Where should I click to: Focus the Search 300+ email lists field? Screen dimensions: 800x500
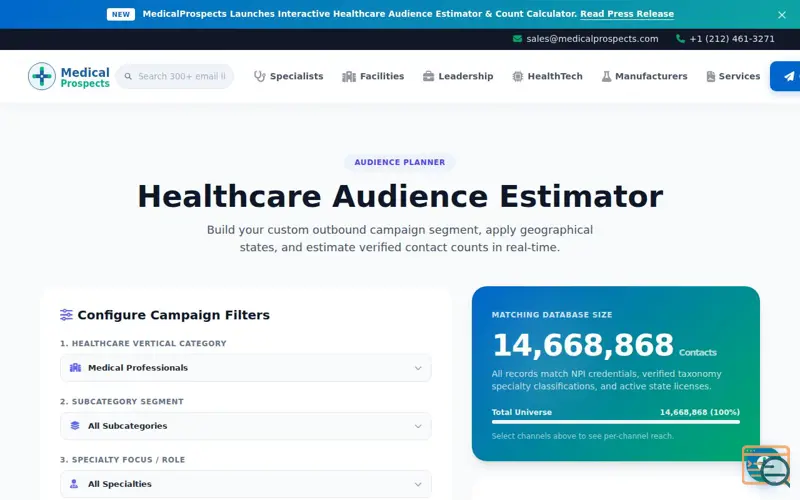tap(174, 76)
